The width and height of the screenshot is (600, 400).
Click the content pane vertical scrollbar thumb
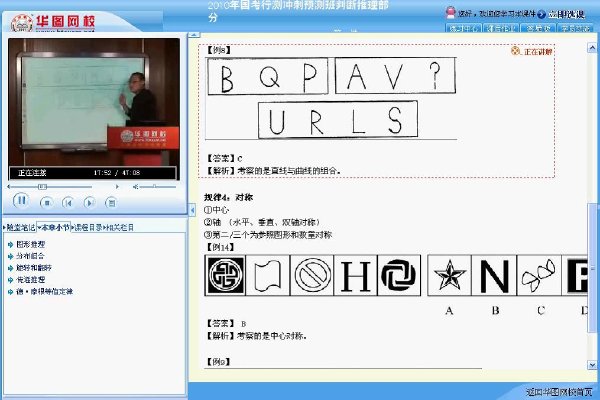[592, 268]
